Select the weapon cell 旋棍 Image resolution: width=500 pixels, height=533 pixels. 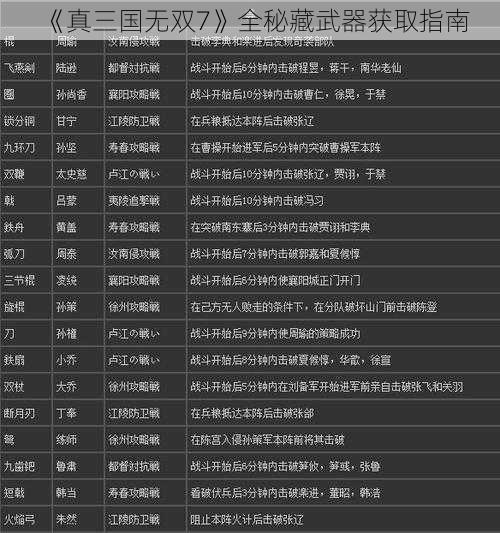(x=14, y=307)
